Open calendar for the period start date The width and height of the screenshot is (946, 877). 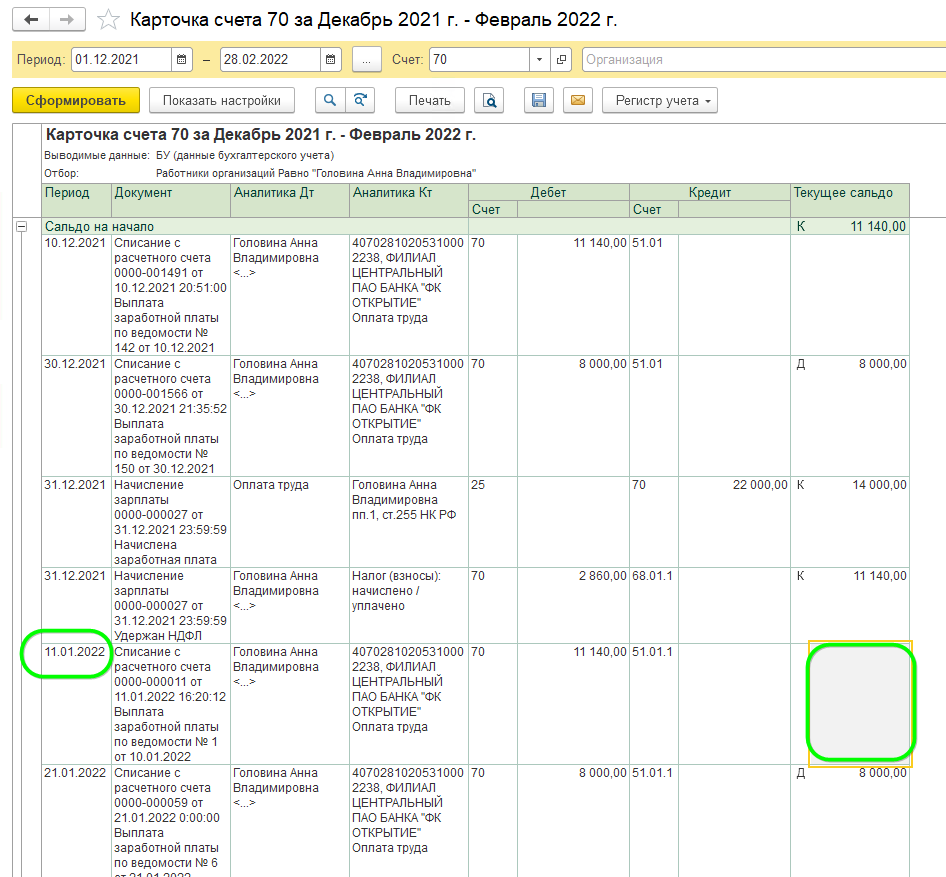pos(181,60)
